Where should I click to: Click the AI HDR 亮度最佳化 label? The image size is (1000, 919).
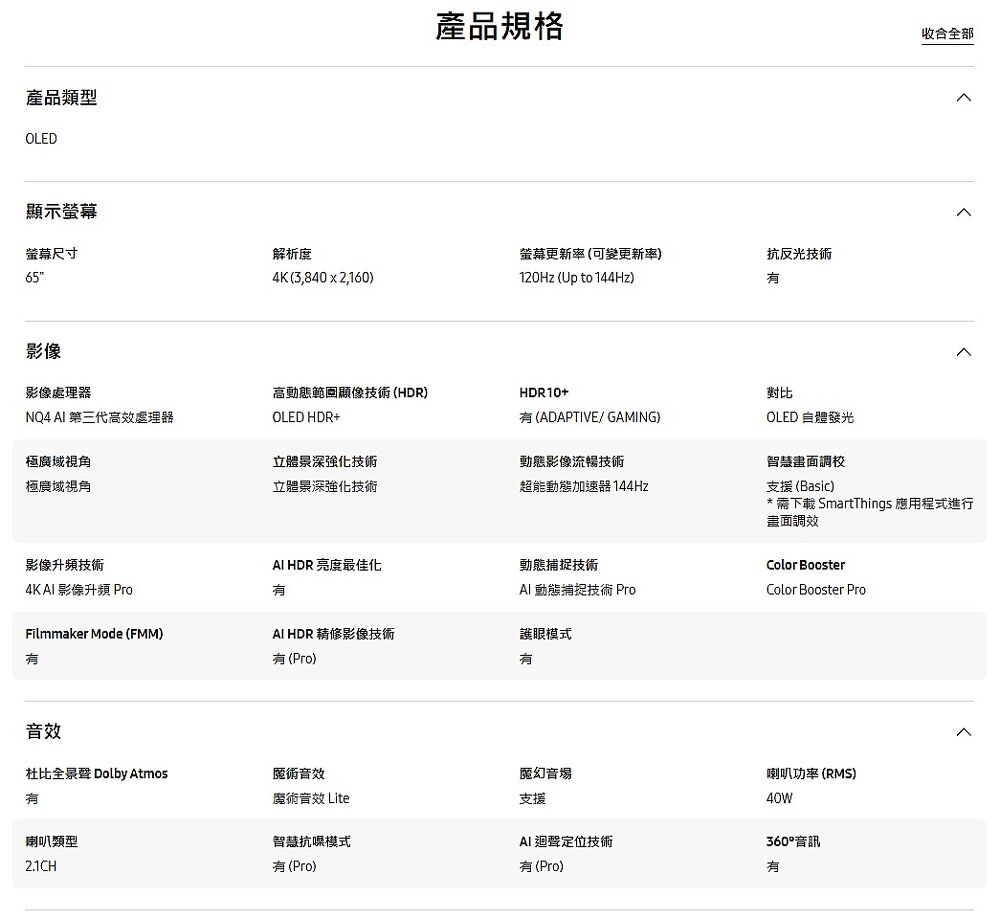pos(327,565)
